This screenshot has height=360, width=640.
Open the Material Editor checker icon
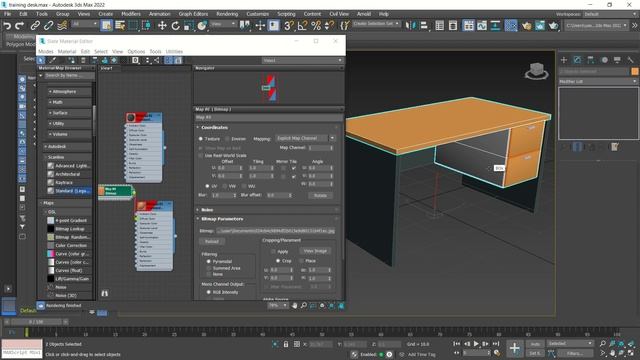511,26
